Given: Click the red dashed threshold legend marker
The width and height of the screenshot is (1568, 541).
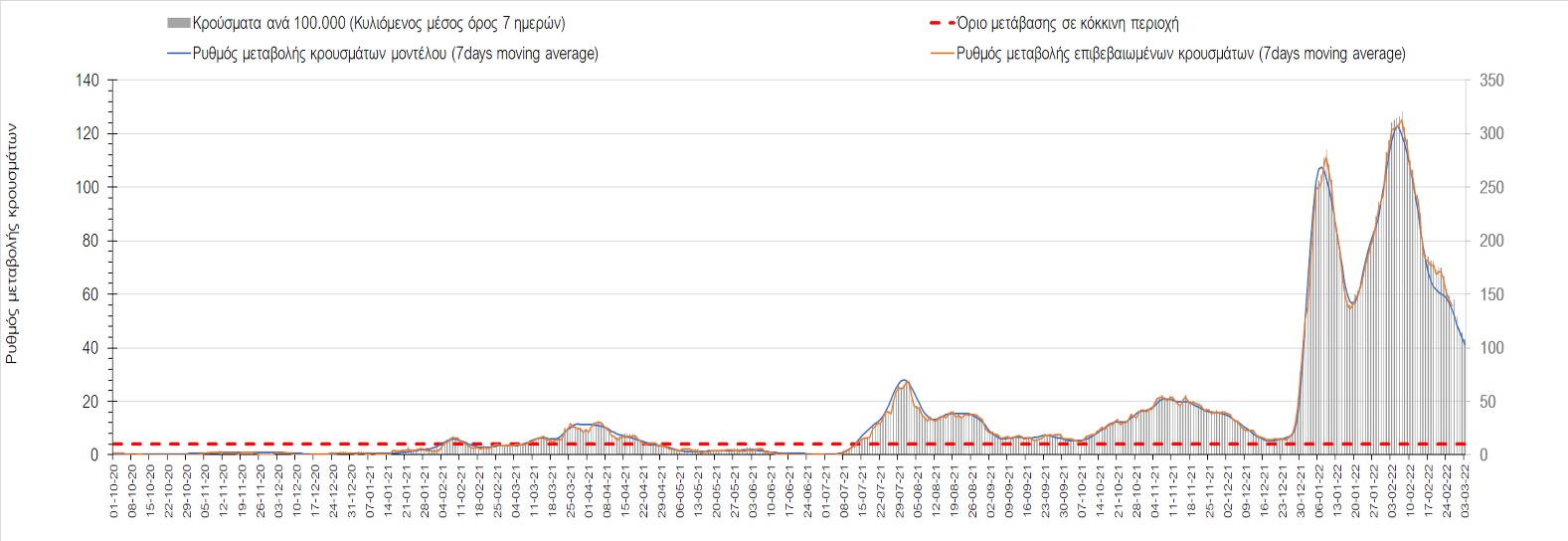Looking at the screenshot, I should pos(942,23).
